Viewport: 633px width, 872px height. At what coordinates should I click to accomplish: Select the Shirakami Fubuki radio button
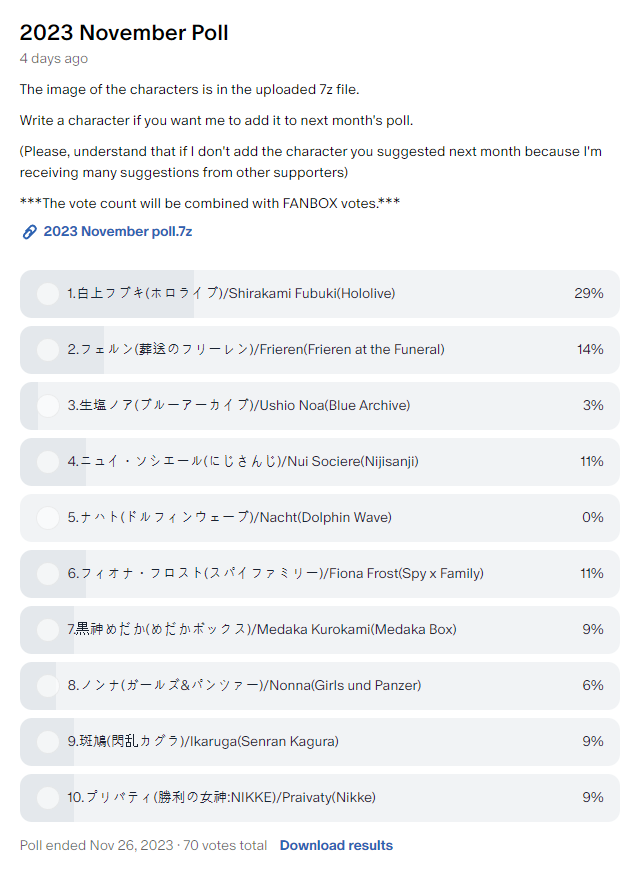(x=47, y=294)
